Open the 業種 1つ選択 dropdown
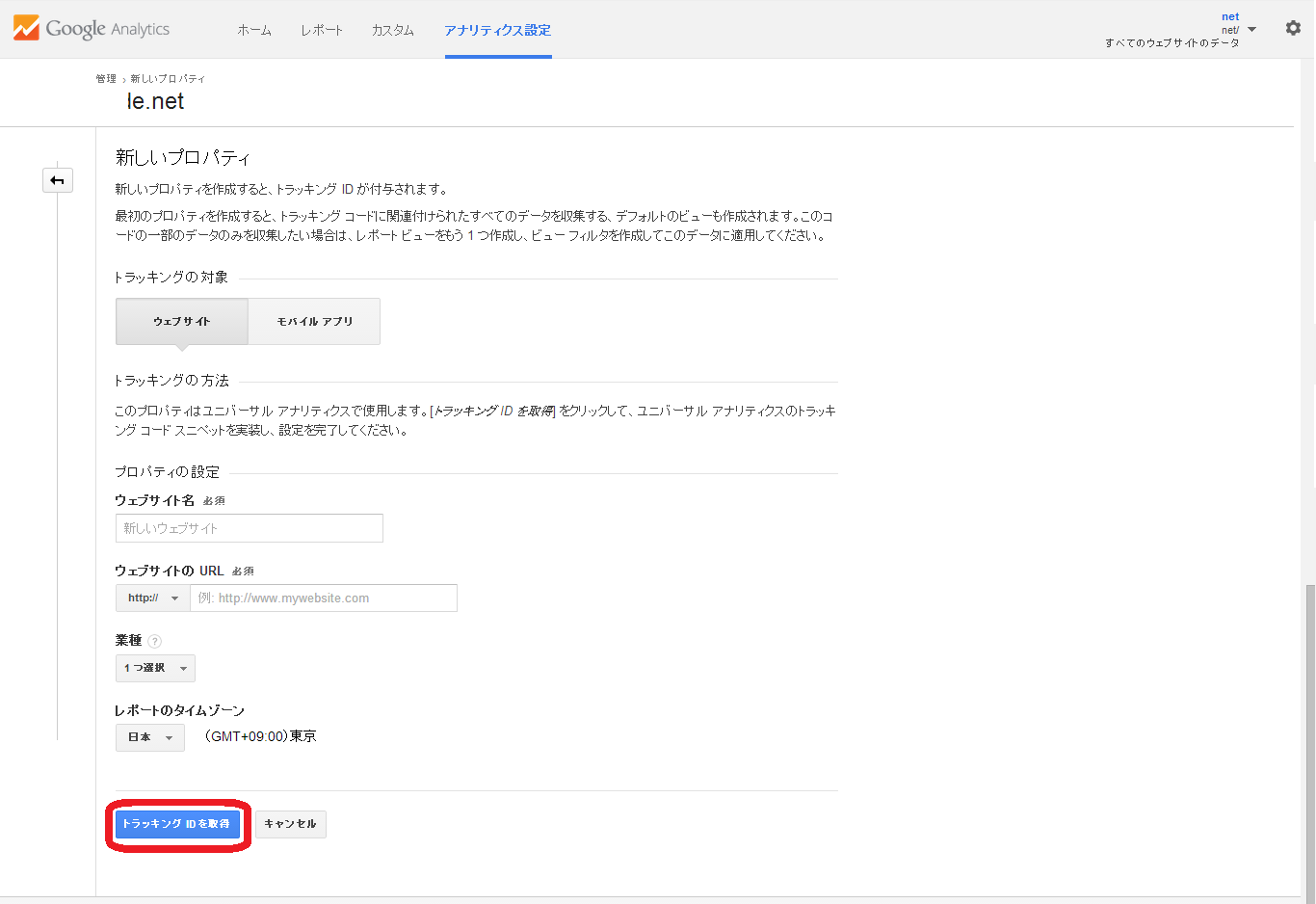1316x904 pixels. [155, 668]
